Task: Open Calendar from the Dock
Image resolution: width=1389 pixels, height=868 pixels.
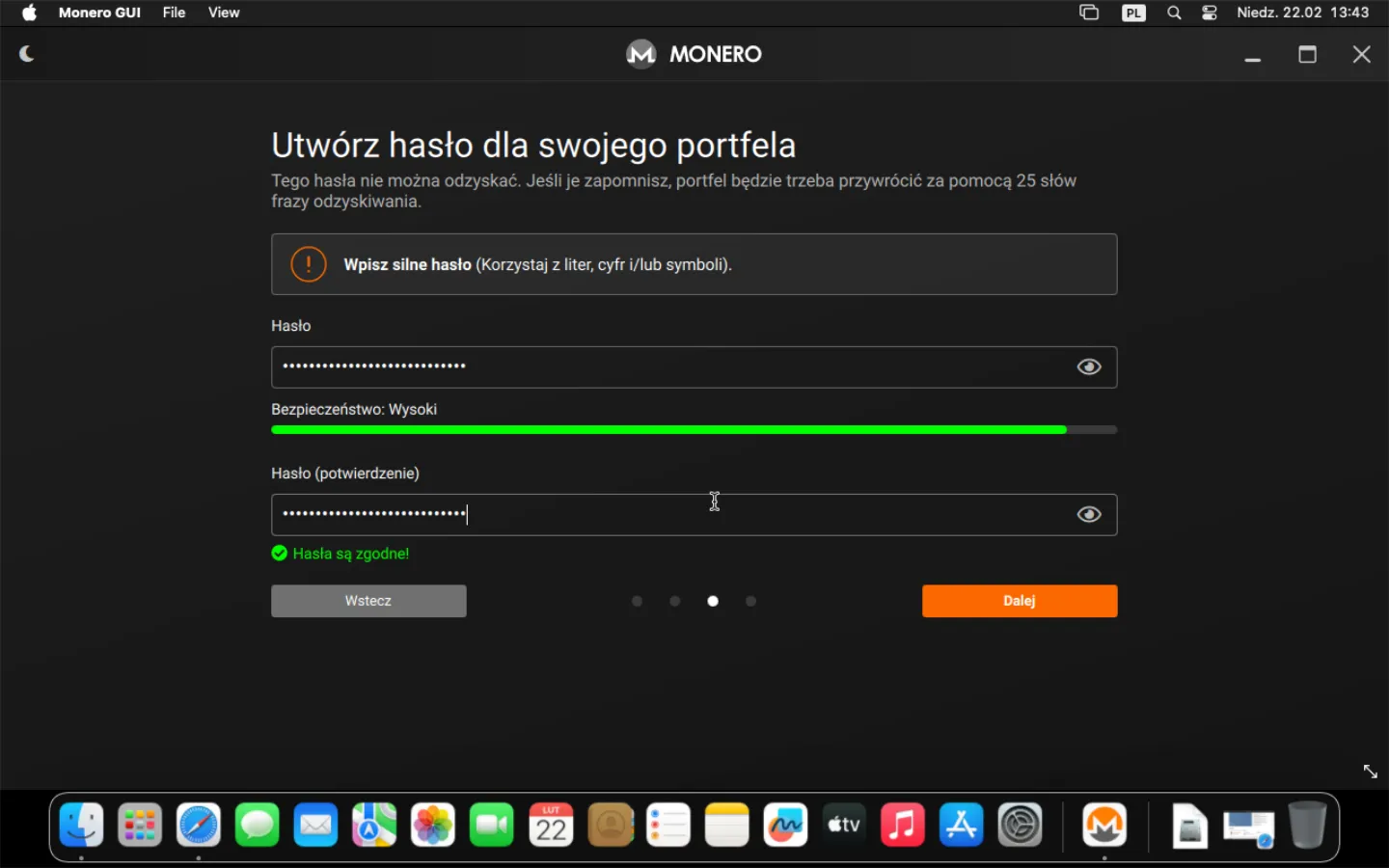Action: [551, 826]
